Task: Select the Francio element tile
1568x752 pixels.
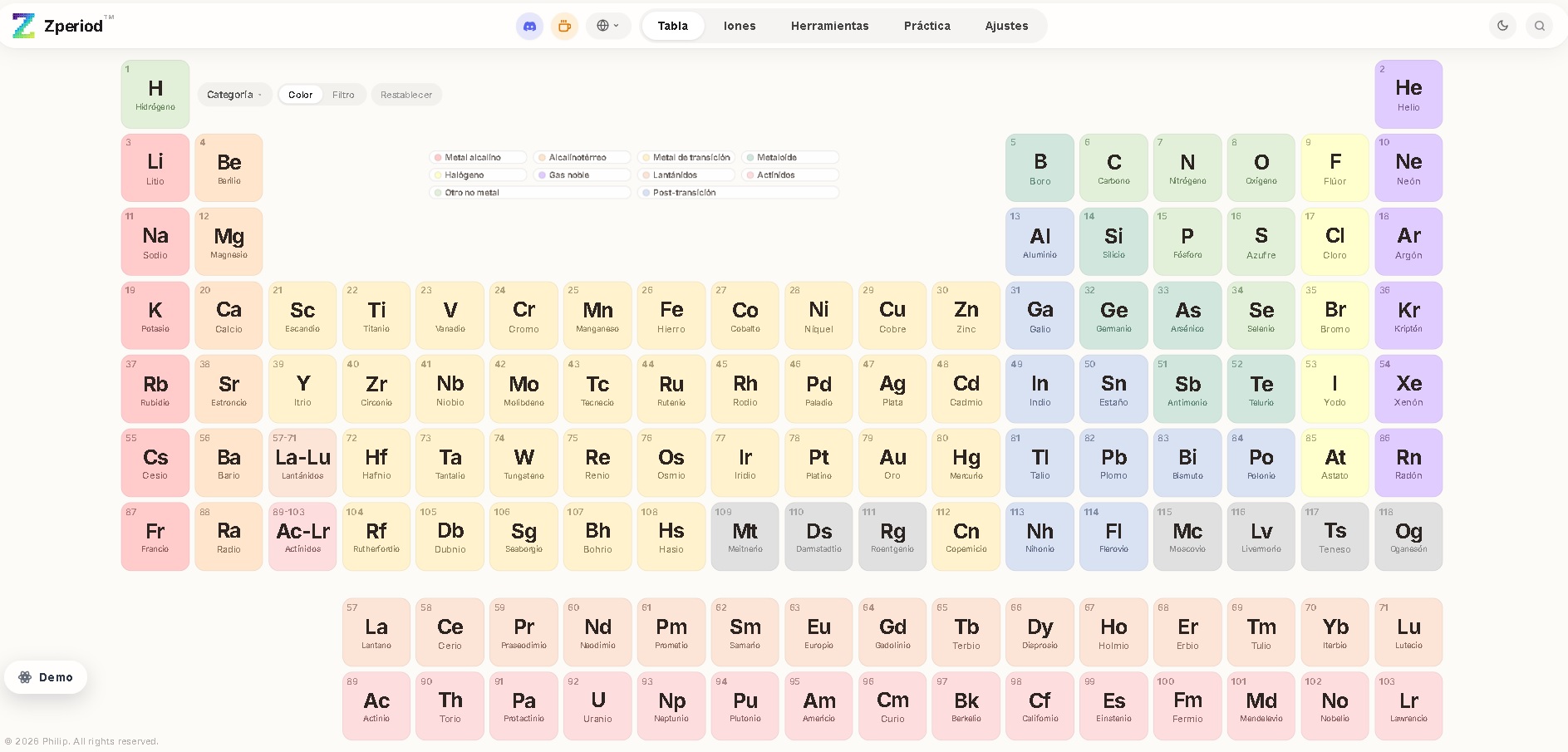Action: [x=155, y=537]
